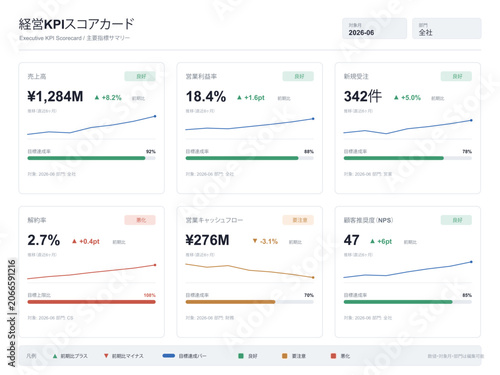The image size is (500, 375).
Task: Click the 85% progress bar on 顧客推奨度
Action: click(408, 302)
